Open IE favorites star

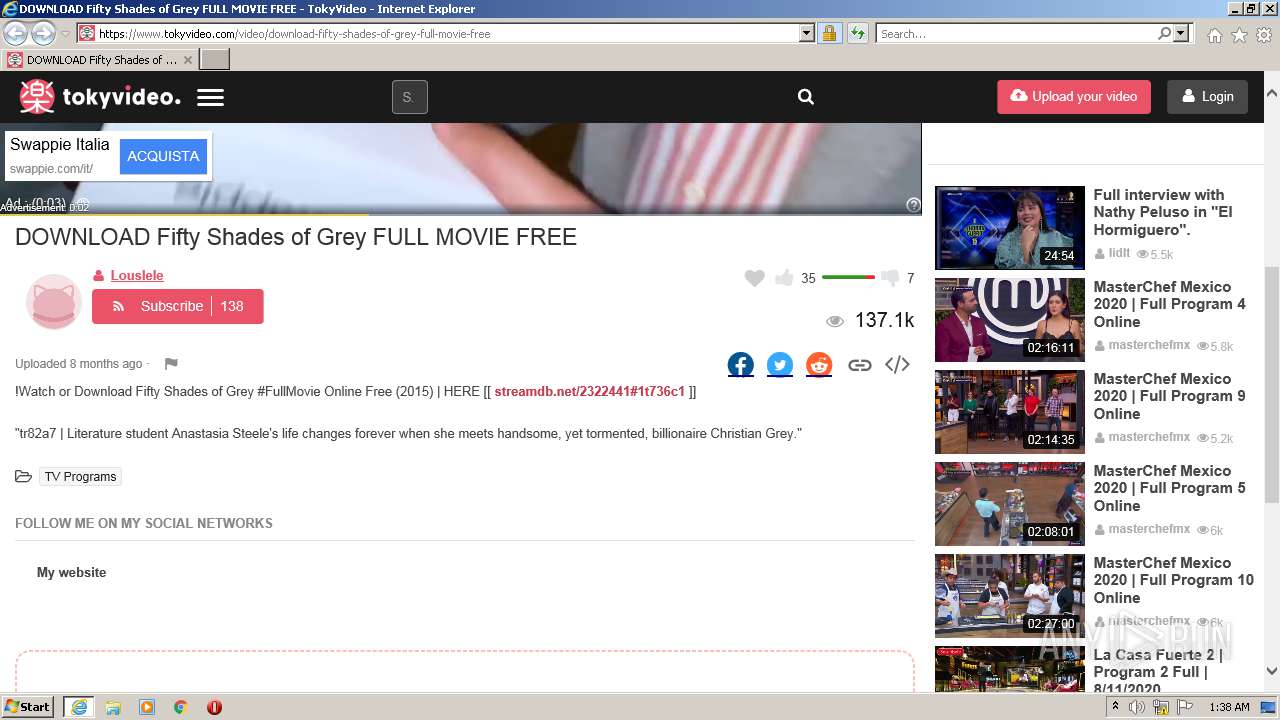pos(1239,34)
